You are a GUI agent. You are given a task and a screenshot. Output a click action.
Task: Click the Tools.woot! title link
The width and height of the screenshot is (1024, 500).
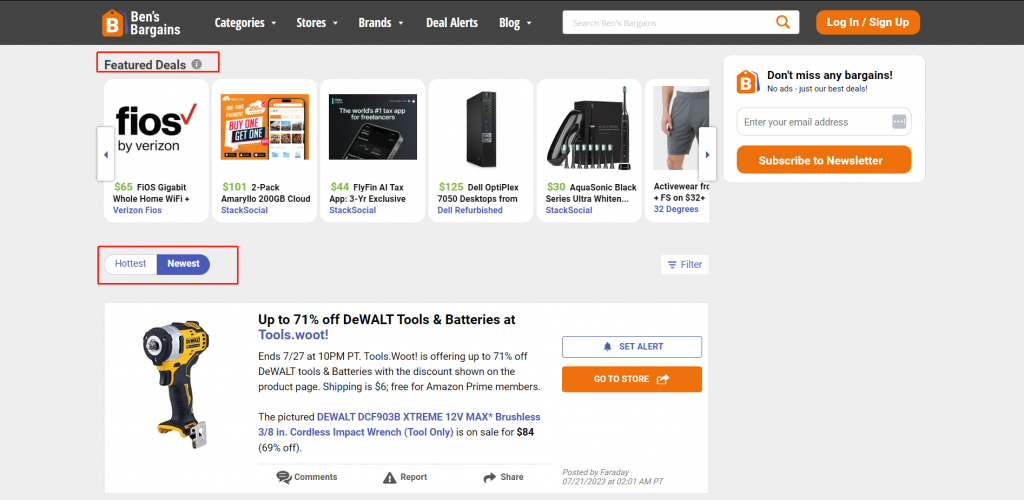293,335
